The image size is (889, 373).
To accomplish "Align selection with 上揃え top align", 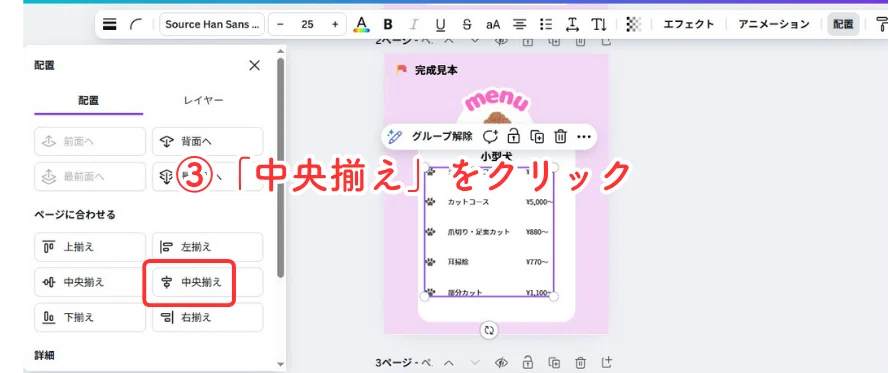I will [x=90, y=247].
